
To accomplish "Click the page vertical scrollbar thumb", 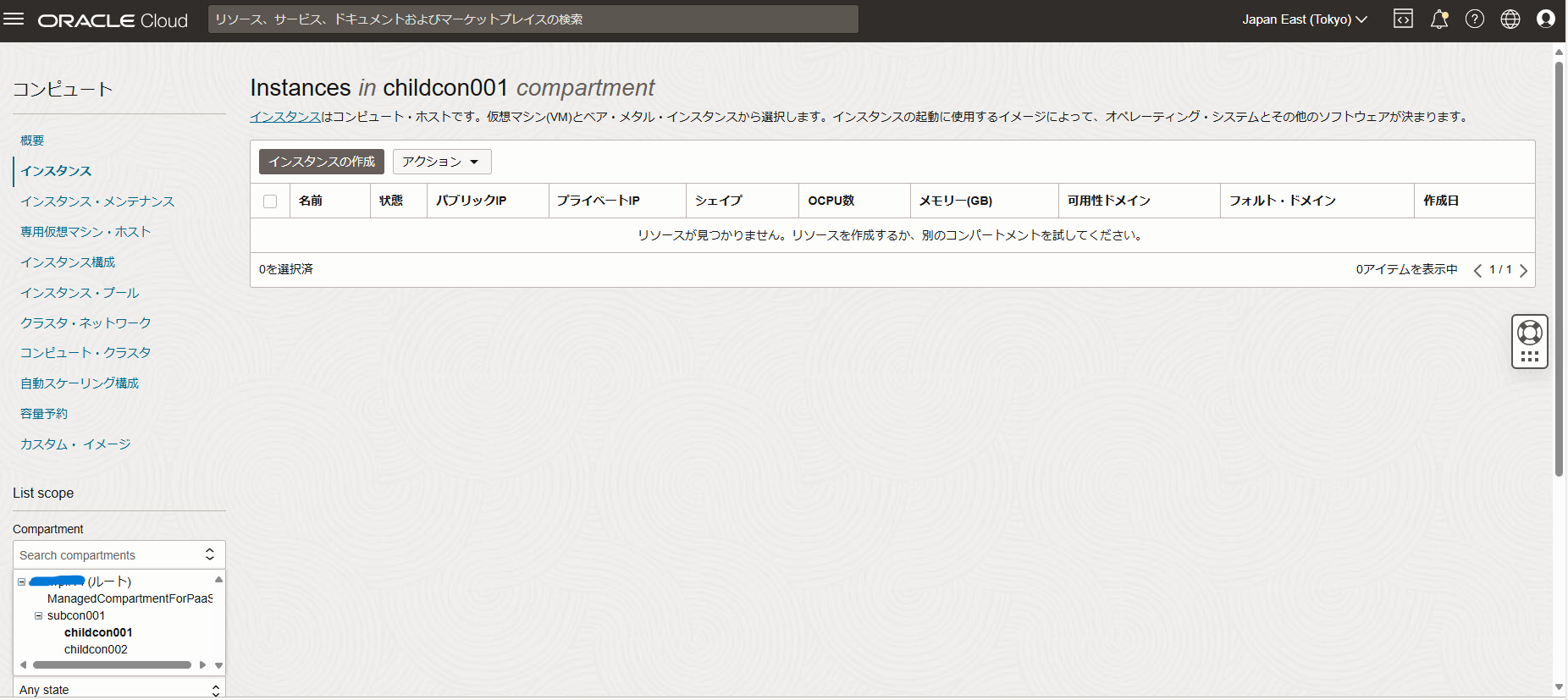I will (1559, 268).
